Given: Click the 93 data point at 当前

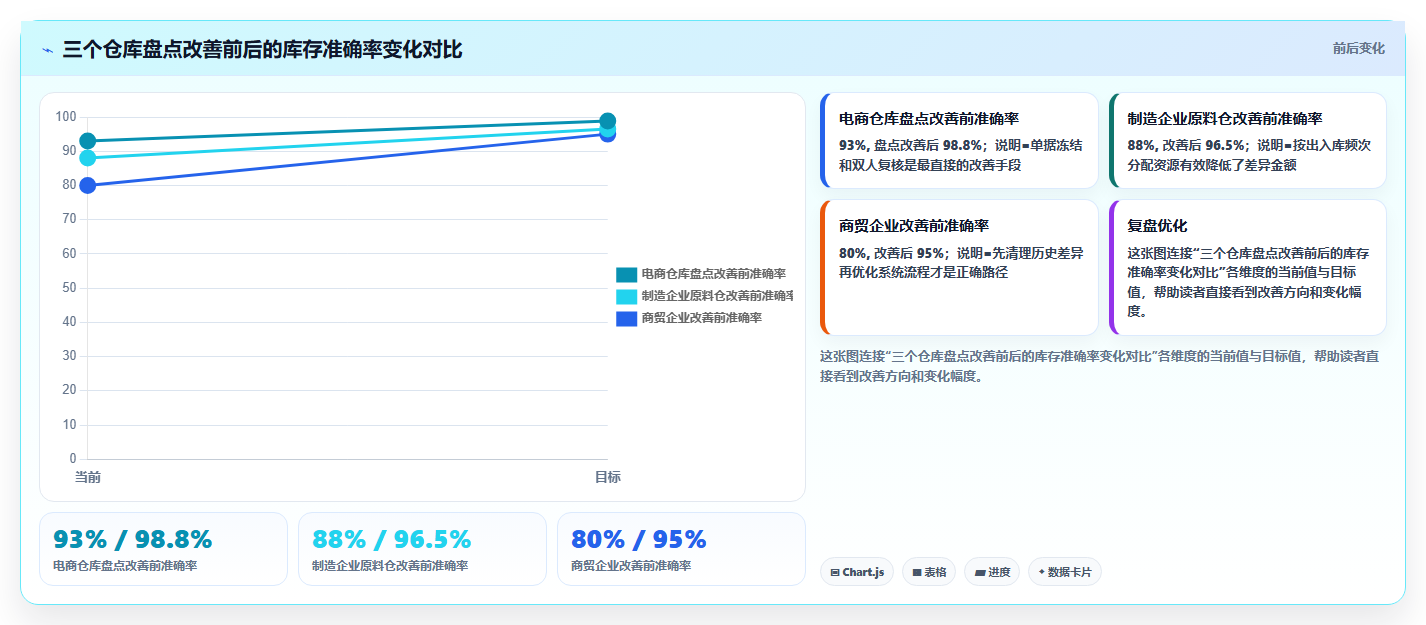Looking at the screenshot, I should pyautogui.click(x=88, y=141).
